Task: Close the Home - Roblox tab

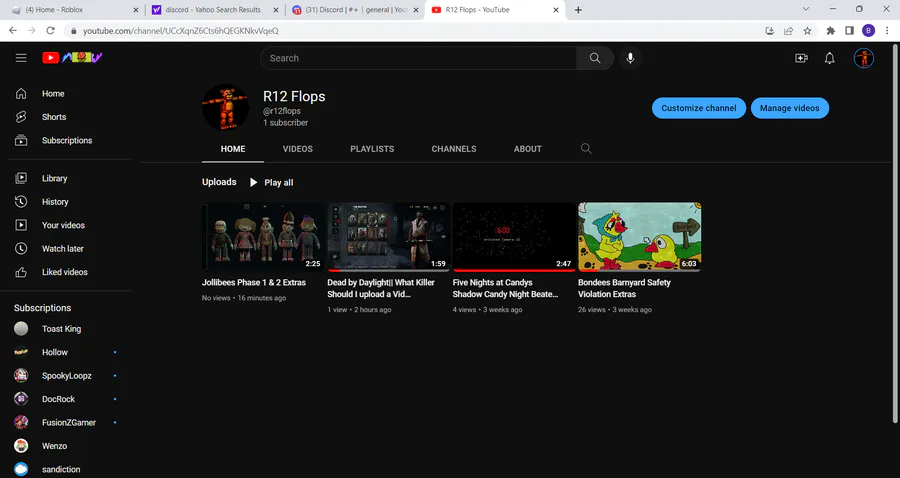Action: [135, 10]
